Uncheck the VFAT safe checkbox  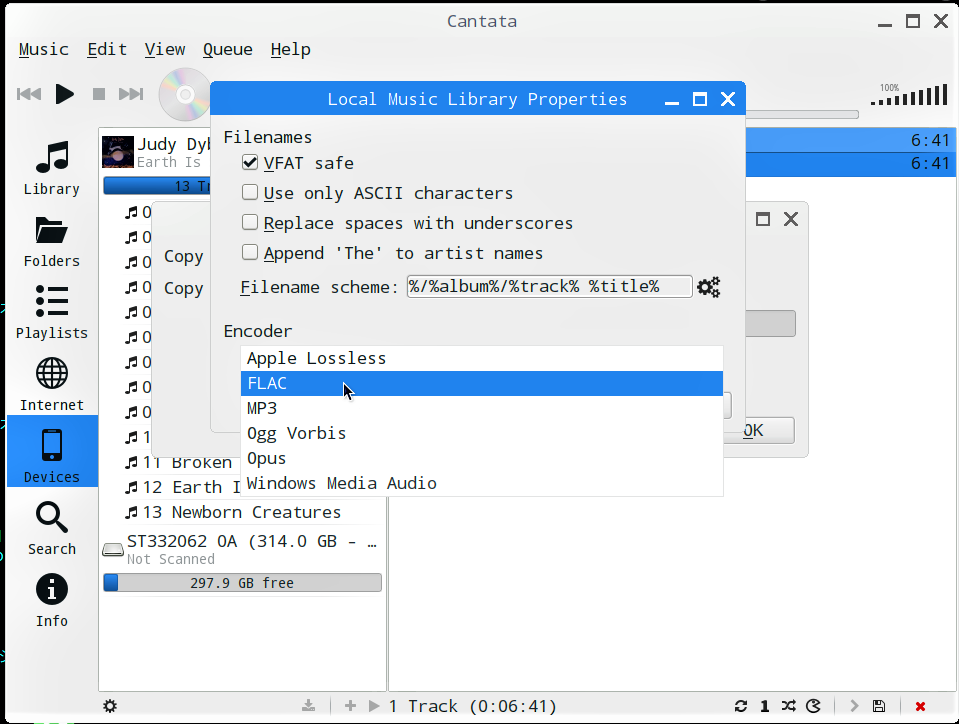click(x=250, y=162)
